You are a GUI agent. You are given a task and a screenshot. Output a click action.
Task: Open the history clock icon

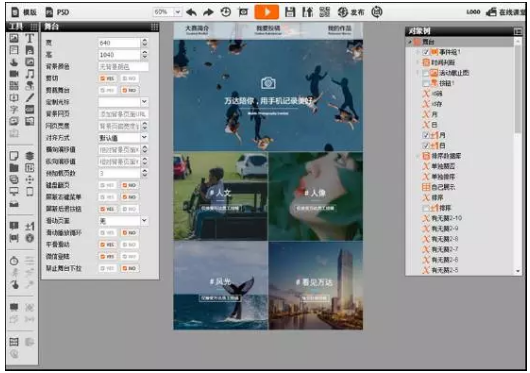[x=225, y=12]
